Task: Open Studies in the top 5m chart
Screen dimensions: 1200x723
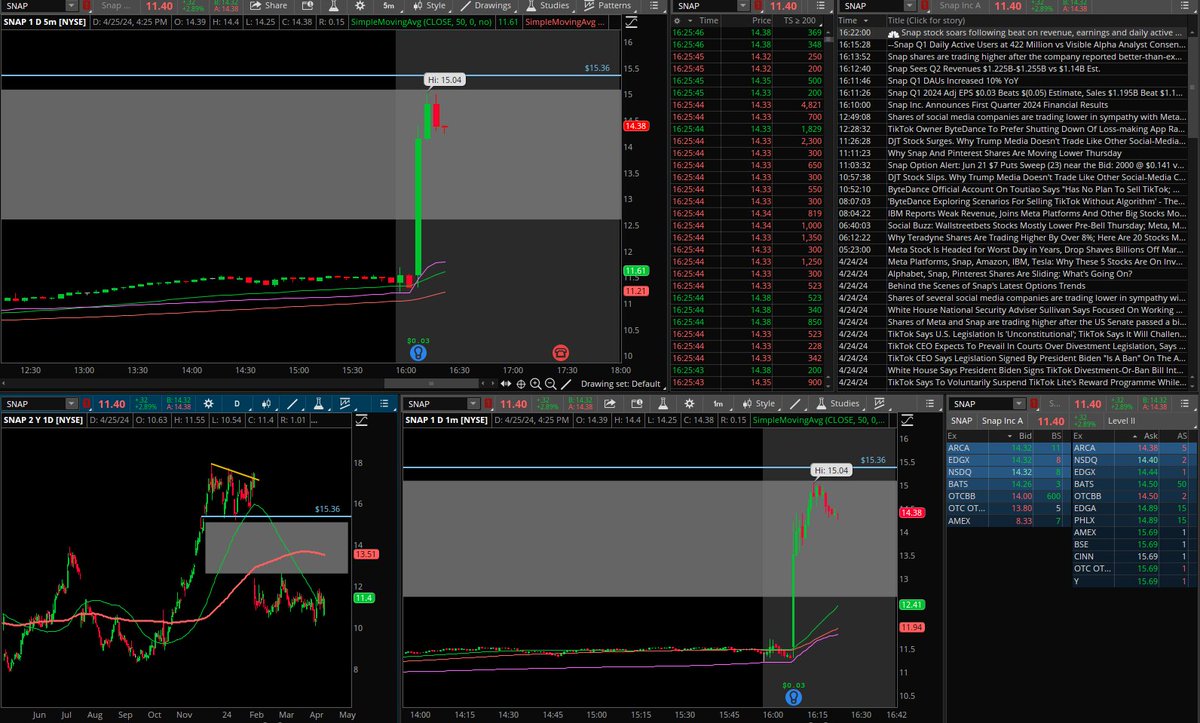Action: point(547,6)
